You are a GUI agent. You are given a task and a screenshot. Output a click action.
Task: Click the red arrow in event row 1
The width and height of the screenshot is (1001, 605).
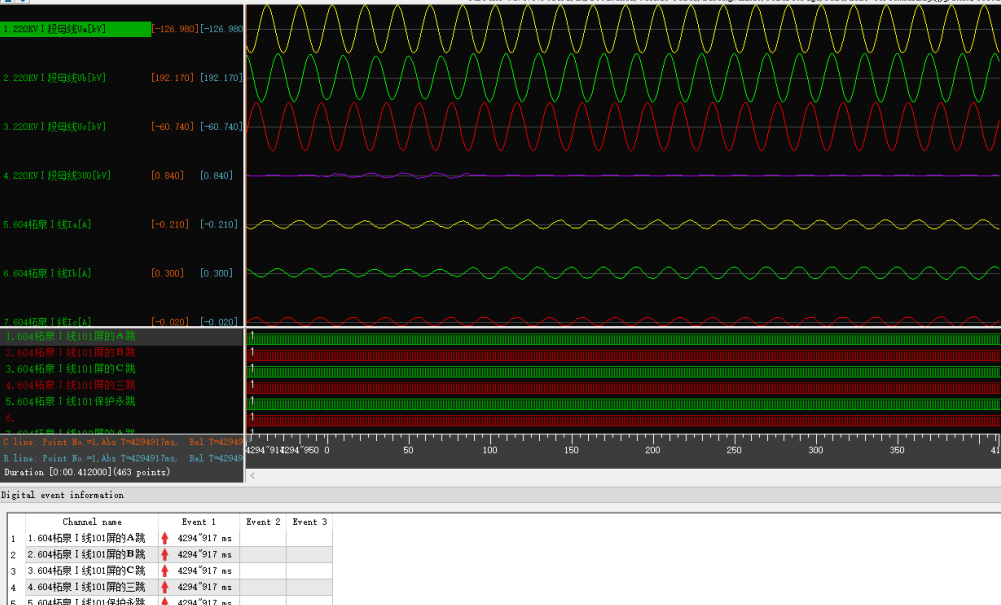tap(165, 538)
